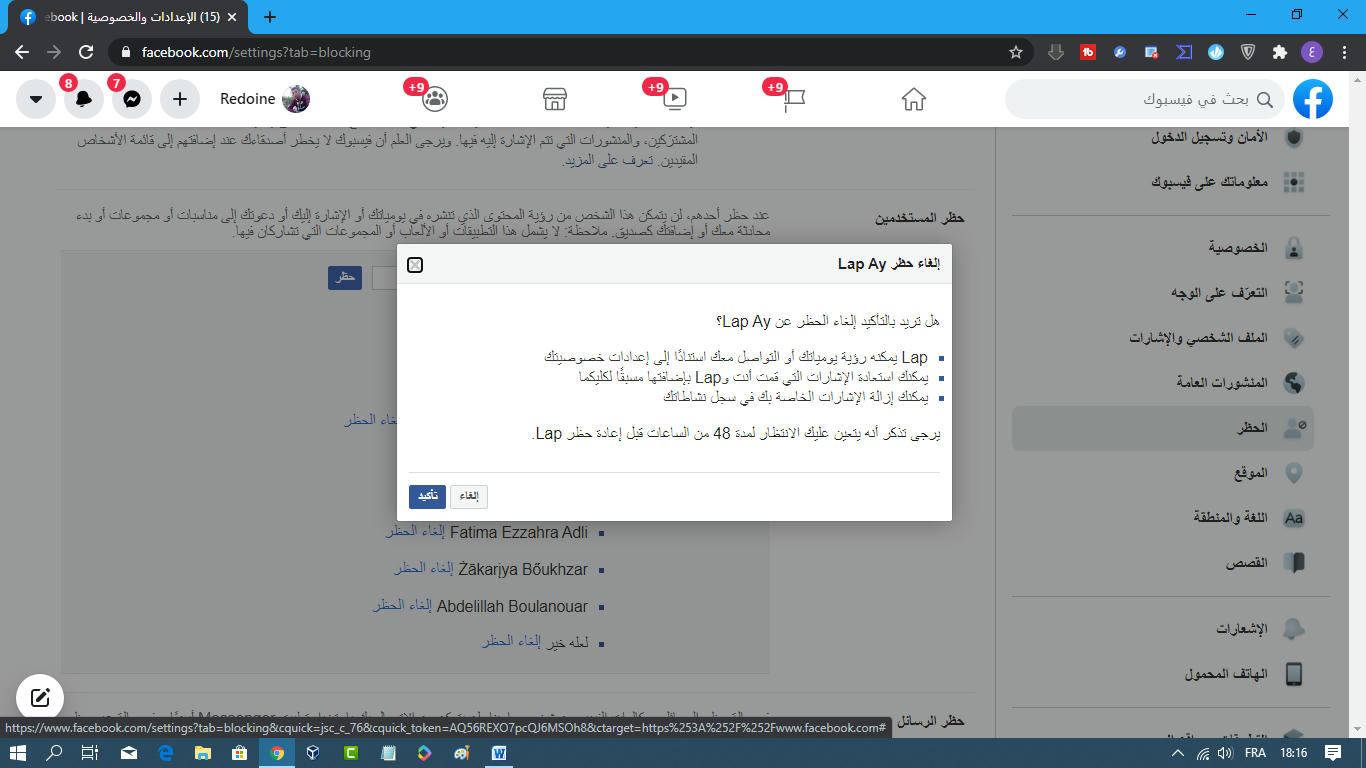Select المنشورات العامة in sidebar
Viewport: 1366px width, 768px height.
(x=1162, y=382)
